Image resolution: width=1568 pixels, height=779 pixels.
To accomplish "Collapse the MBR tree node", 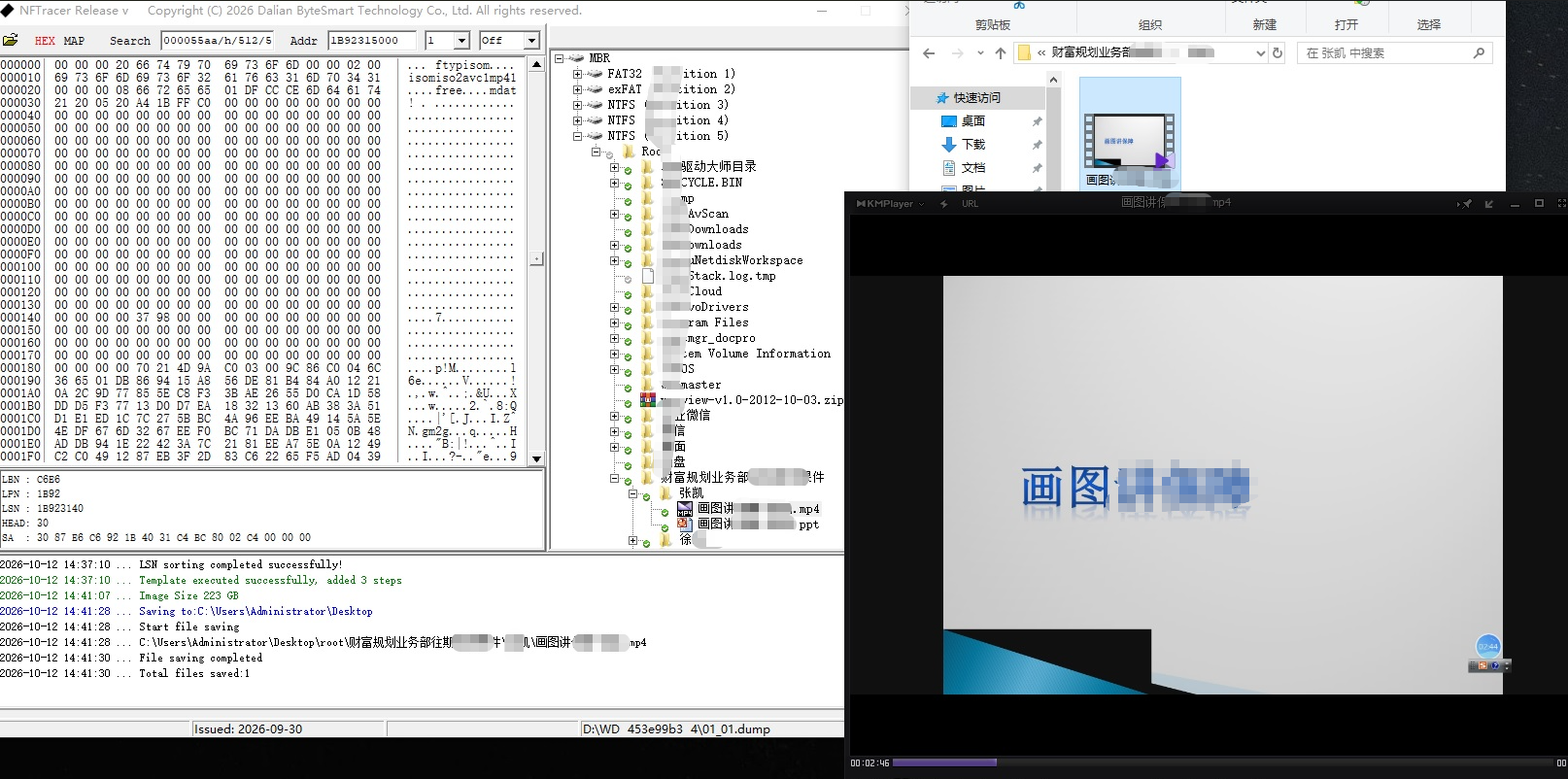I will click(x=559, y=58).
